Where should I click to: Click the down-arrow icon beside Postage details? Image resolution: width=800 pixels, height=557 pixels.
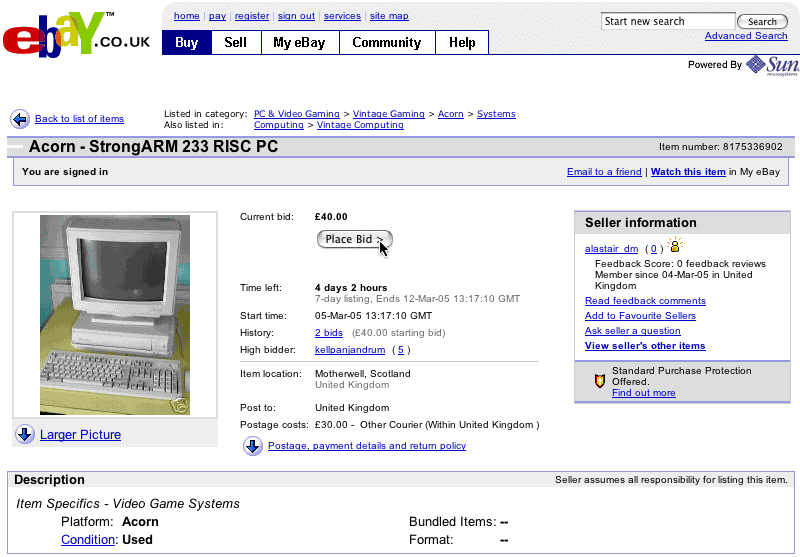click(253, 446)
